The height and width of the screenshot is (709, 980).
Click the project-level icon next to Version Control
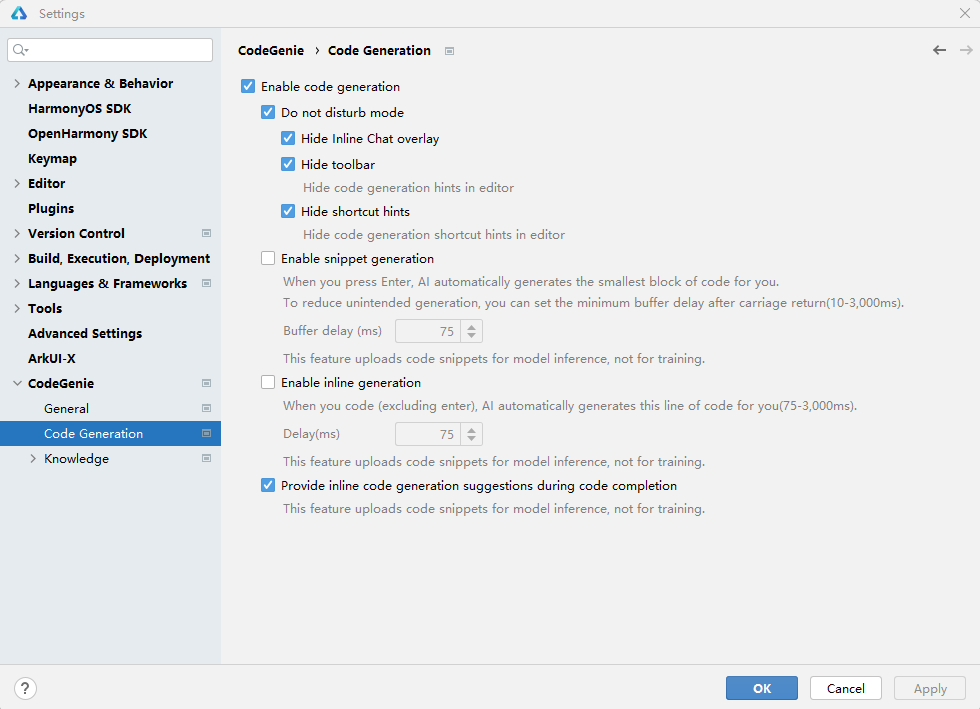tap(206, 234)
